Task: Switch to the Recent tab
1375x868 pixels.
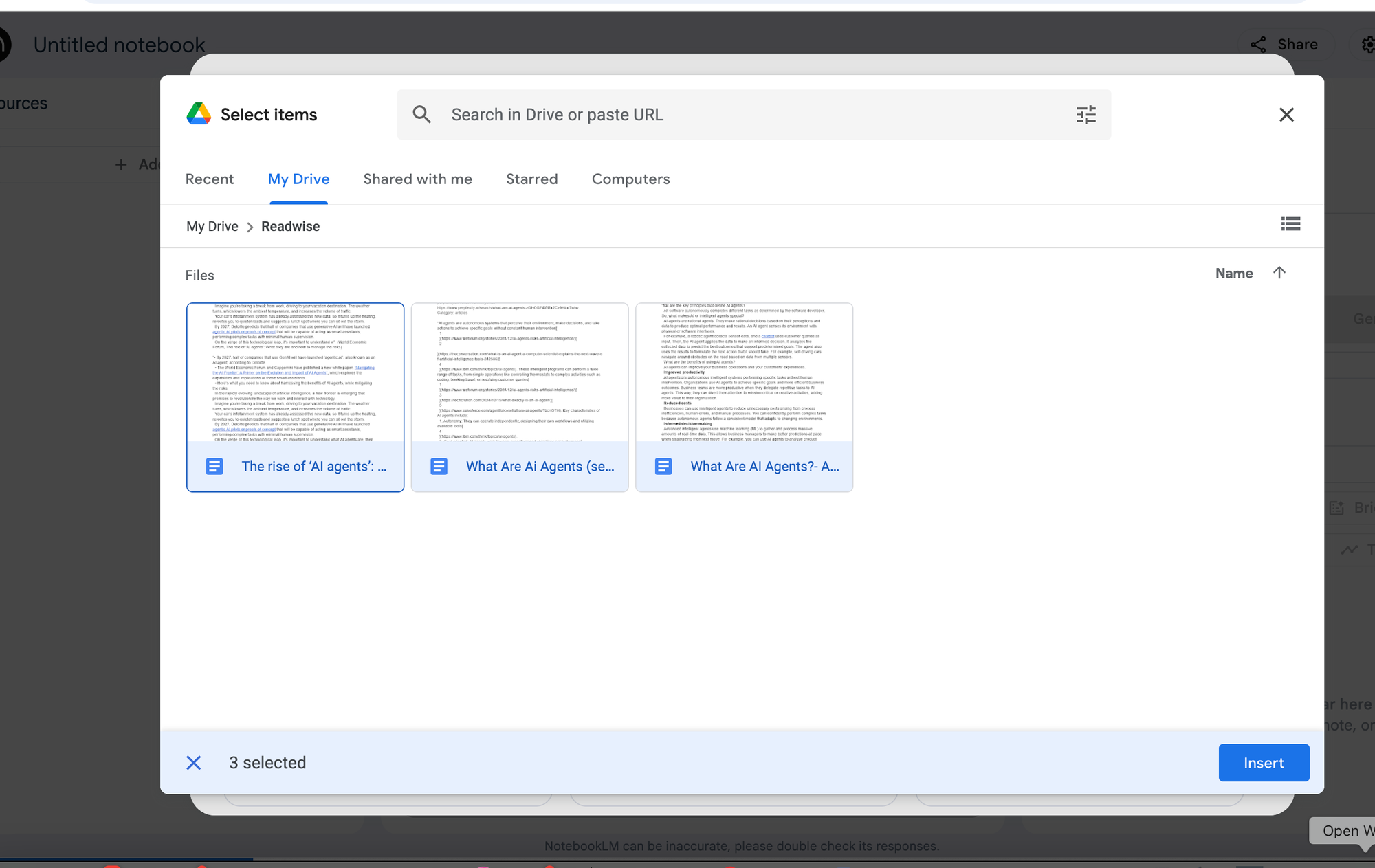Action: coord(210,179)
